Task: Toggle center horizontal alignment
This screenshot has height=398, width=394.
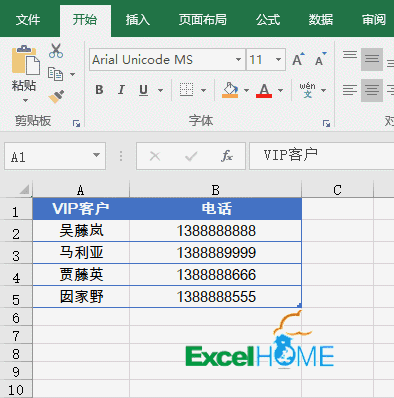Action: click(372, 90)
